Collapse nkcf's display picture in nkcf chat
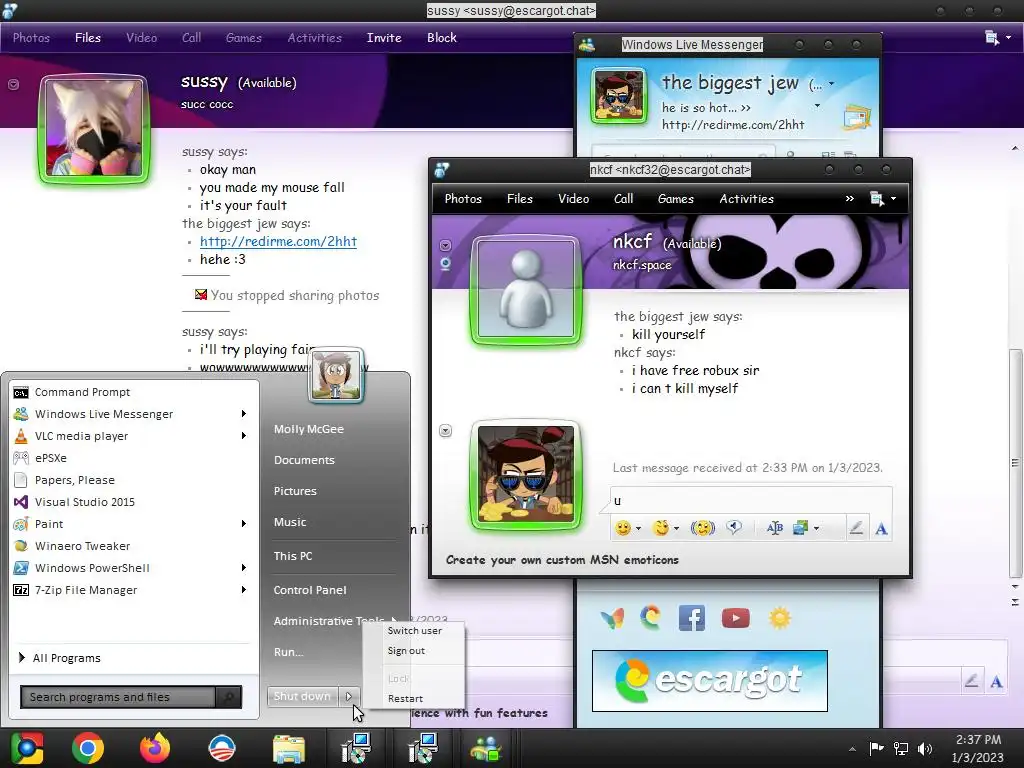The height and width of the screenshot is (768, 1024). pyautogui.click(x=445, y=246)
